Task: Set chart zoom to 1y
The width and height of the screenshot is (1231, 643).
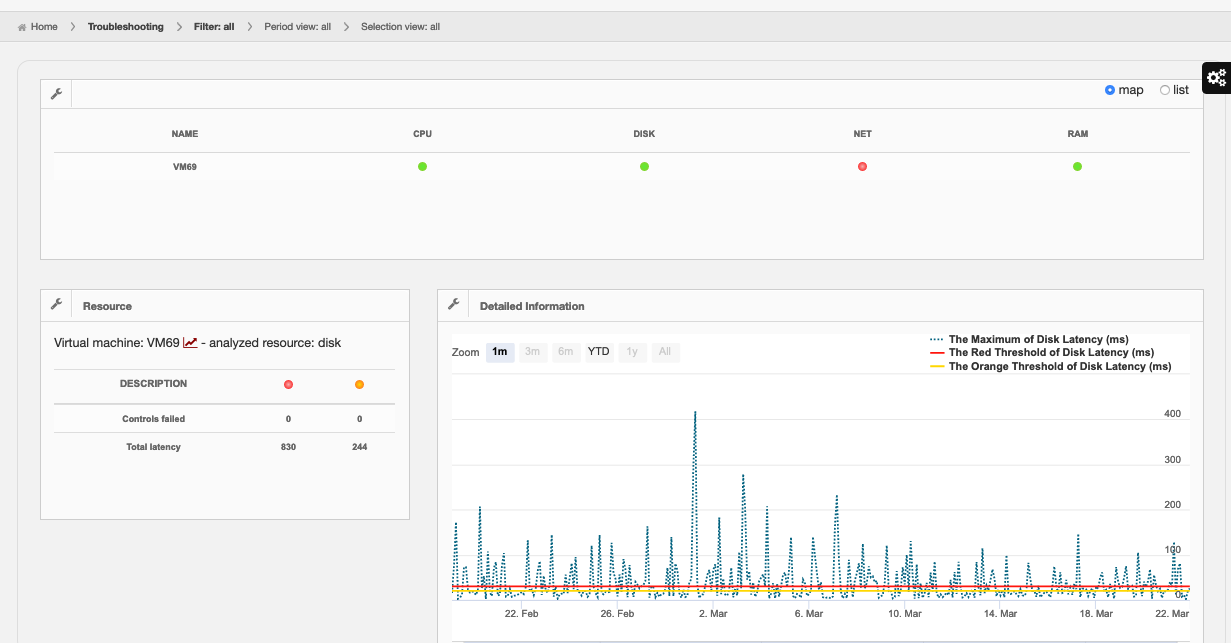Action: [x=631, y=352]
